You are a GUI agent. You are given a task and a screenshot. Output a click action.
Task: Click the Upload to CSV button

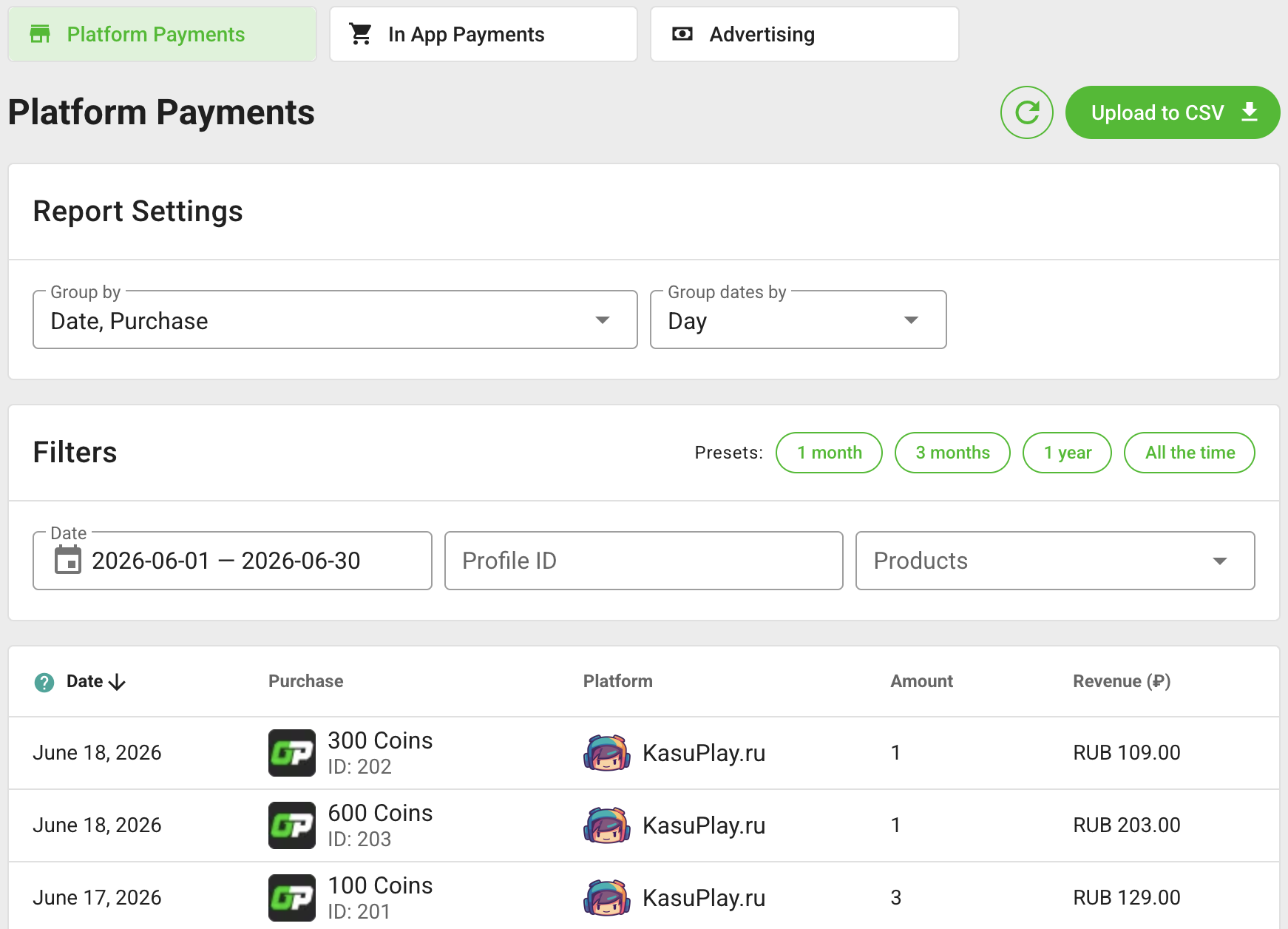point(1172,112)
